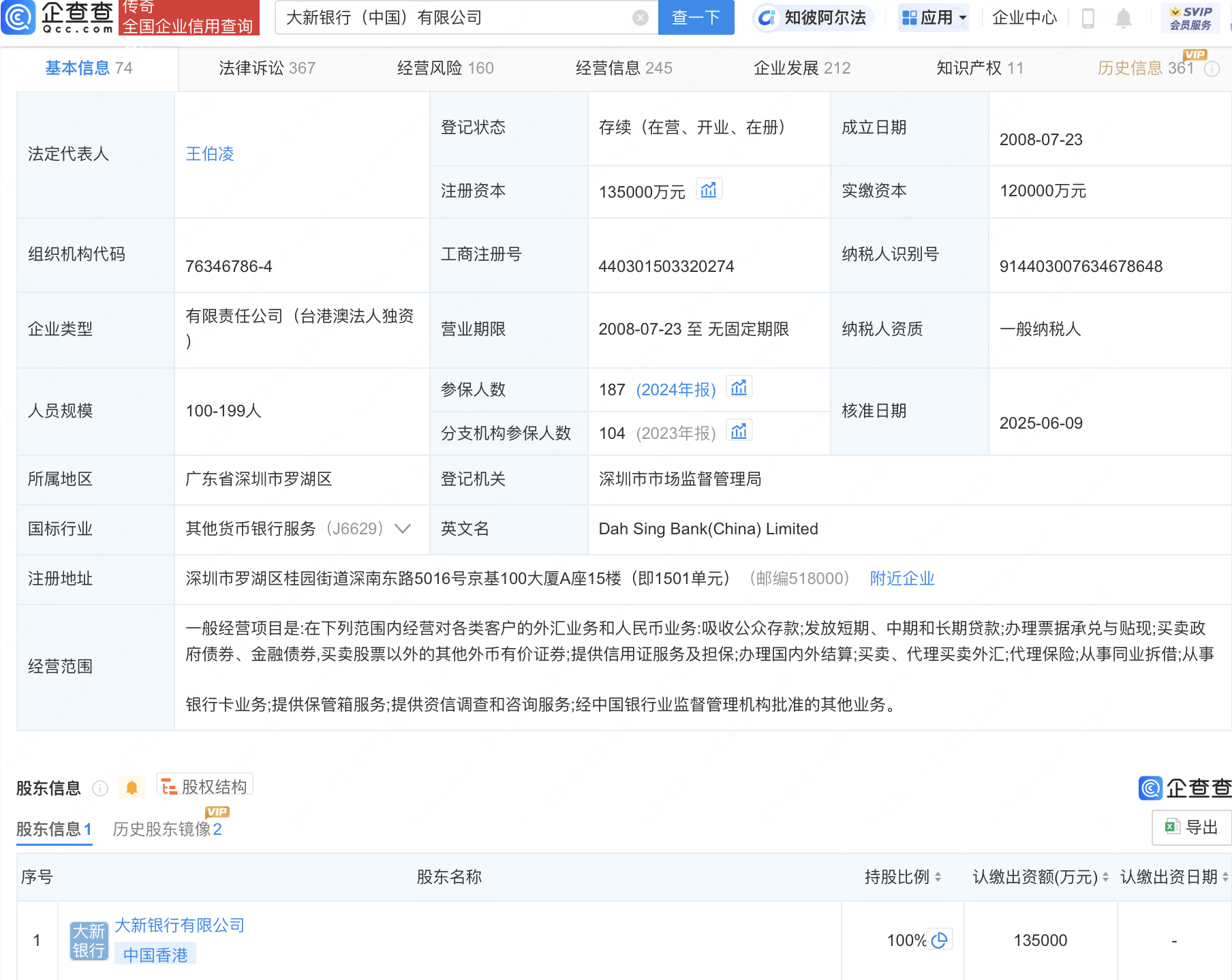
Task: Click info icon beside 股东信息 heading
Action: (100, 788)
